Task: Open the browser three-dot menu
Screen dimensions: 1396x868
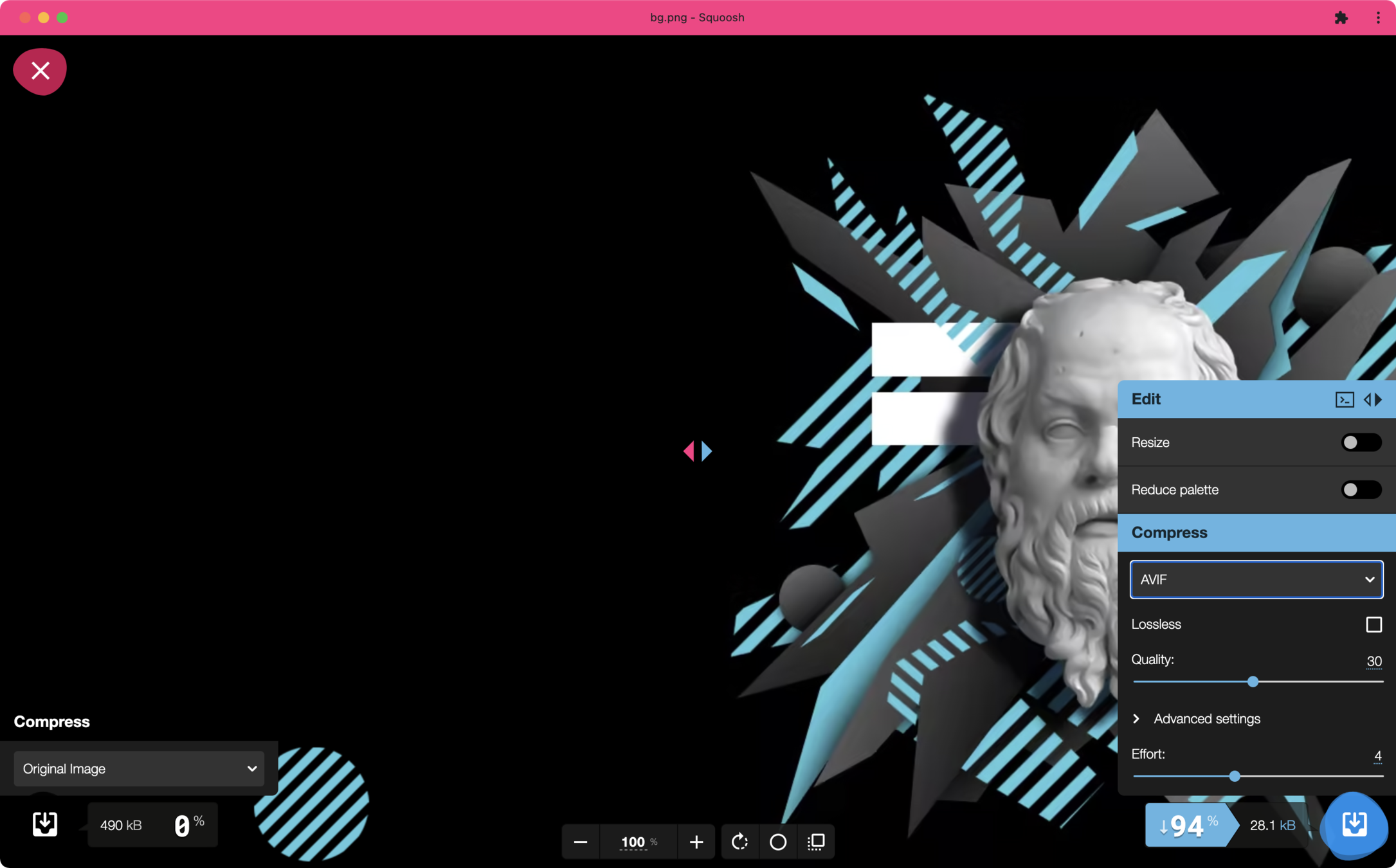Action: [1377, 17]
